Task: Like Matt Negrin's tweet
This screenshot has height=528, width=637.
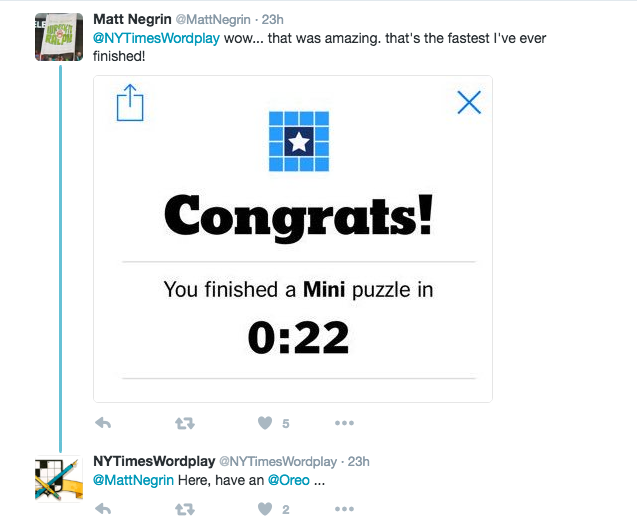Action: click(265, 423)
